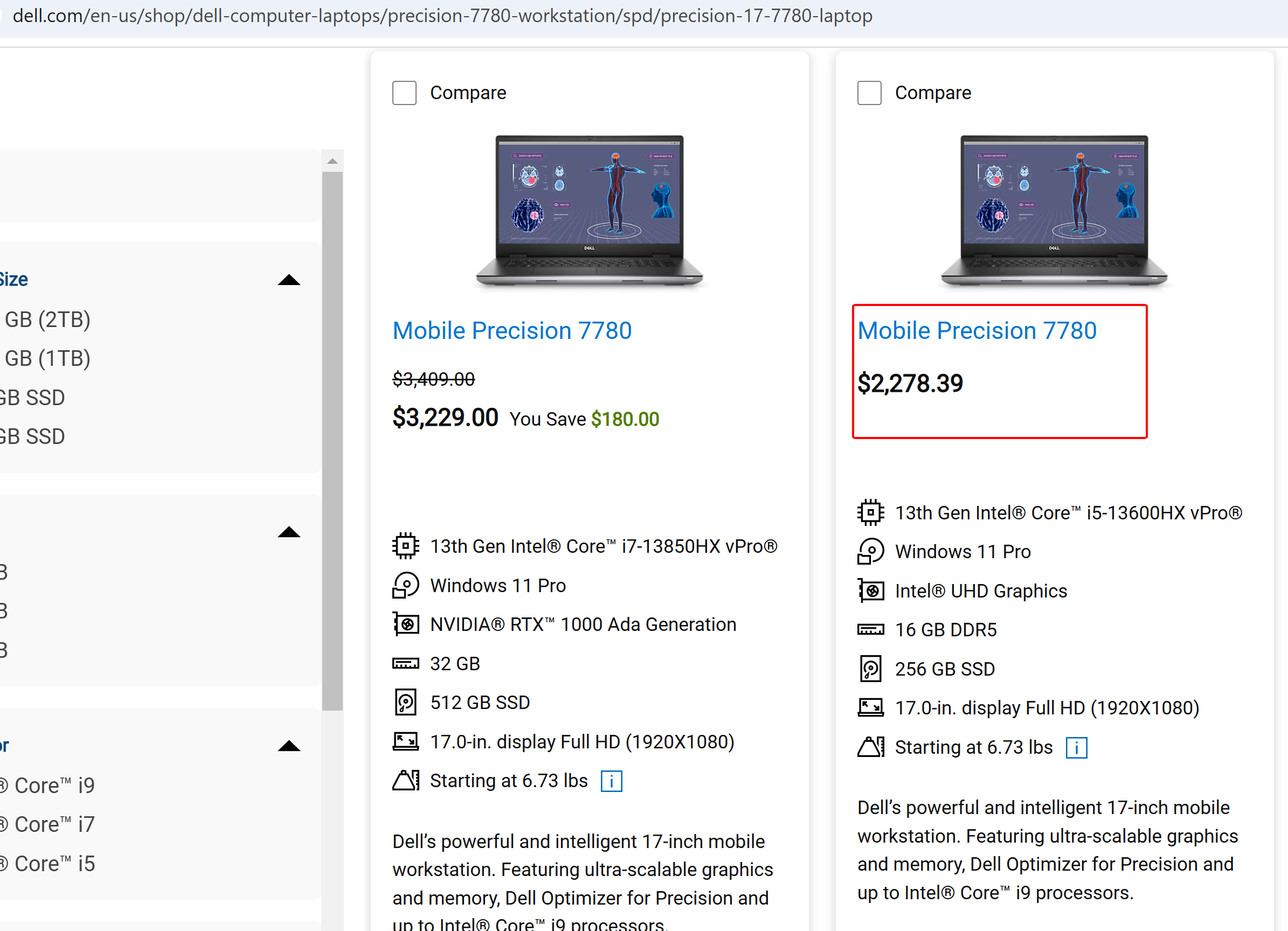Click the $2,278.39 price
Image resolution: width=1288 pixels, height=931 pixels.
(910, 383)
